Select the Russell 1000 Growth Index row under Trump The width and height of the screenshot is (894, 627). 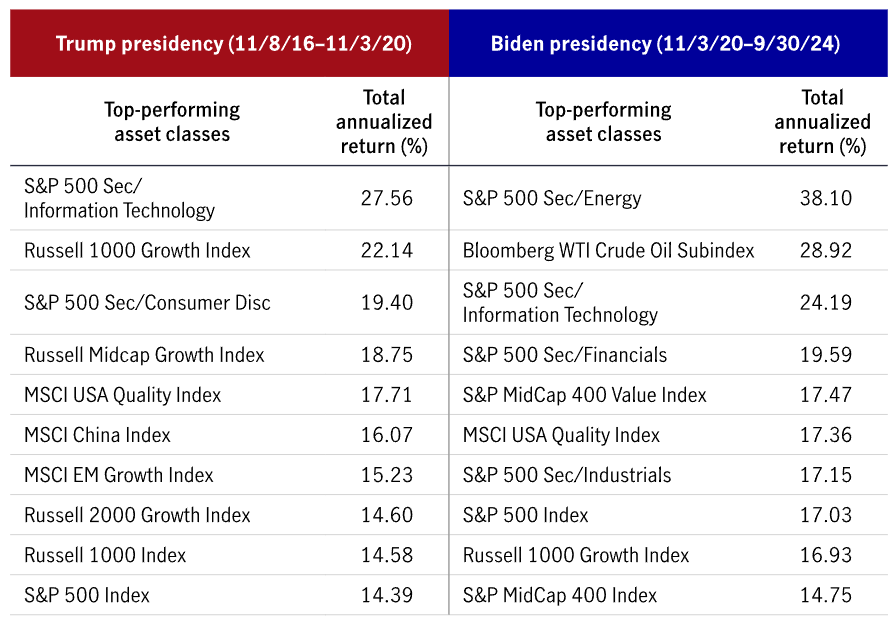(137, 250)
